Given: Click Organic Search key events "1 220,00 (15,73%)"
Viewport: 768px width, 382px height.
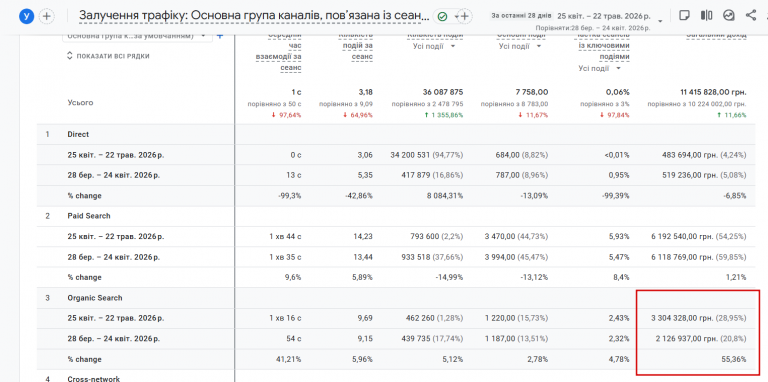Looking at the screenshot, I should tap(517, 318).
